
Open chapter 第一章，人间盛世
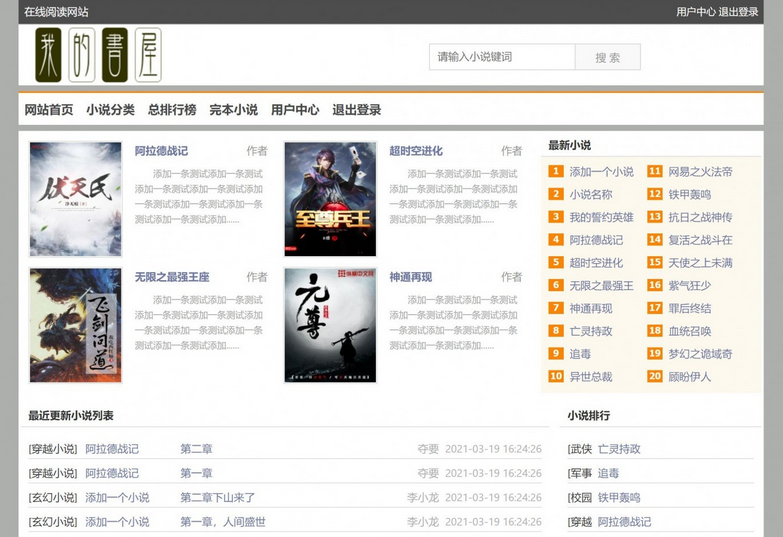pyautogui.click(x=223, y=522)
